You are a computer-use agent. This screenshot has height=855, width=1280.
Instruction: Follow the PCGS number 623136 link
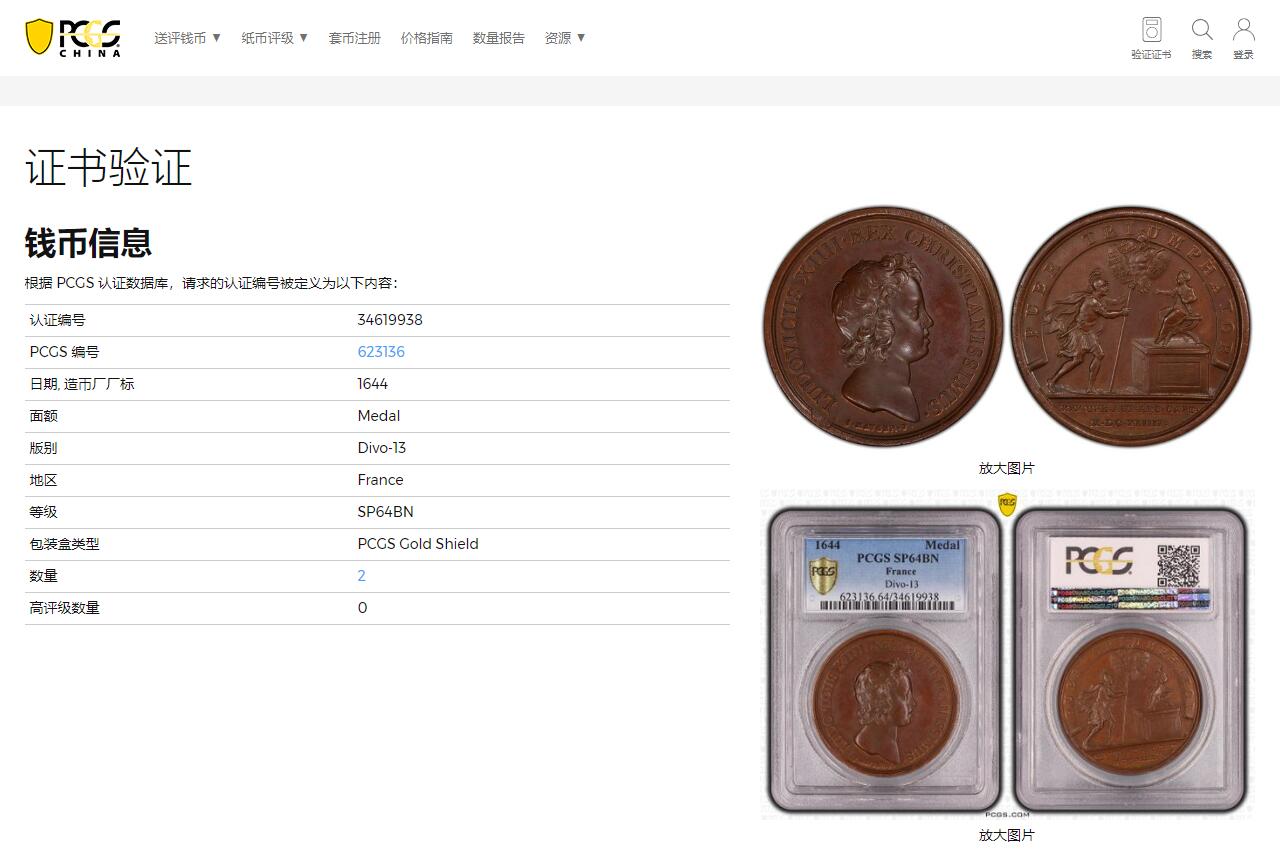pos(381,352)
